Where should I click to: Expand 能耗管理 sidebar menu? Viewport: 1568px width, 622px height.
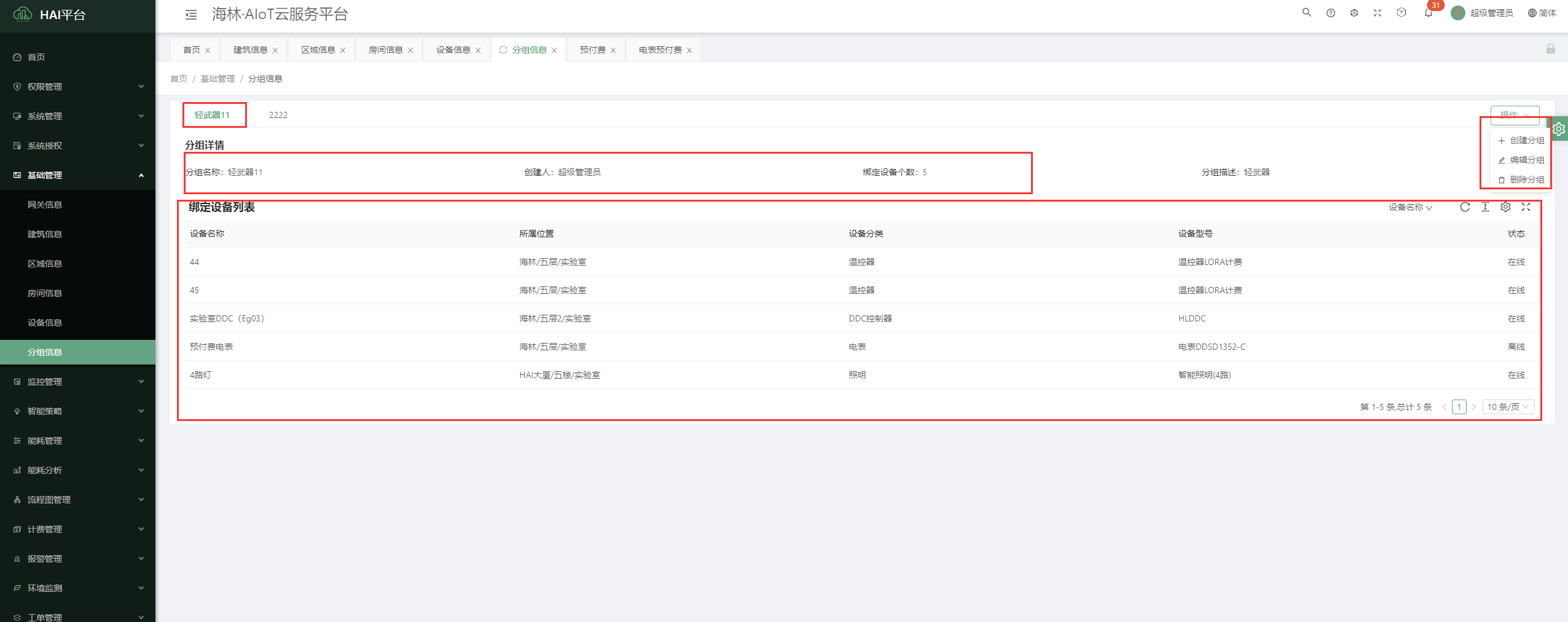click(77, 441)
